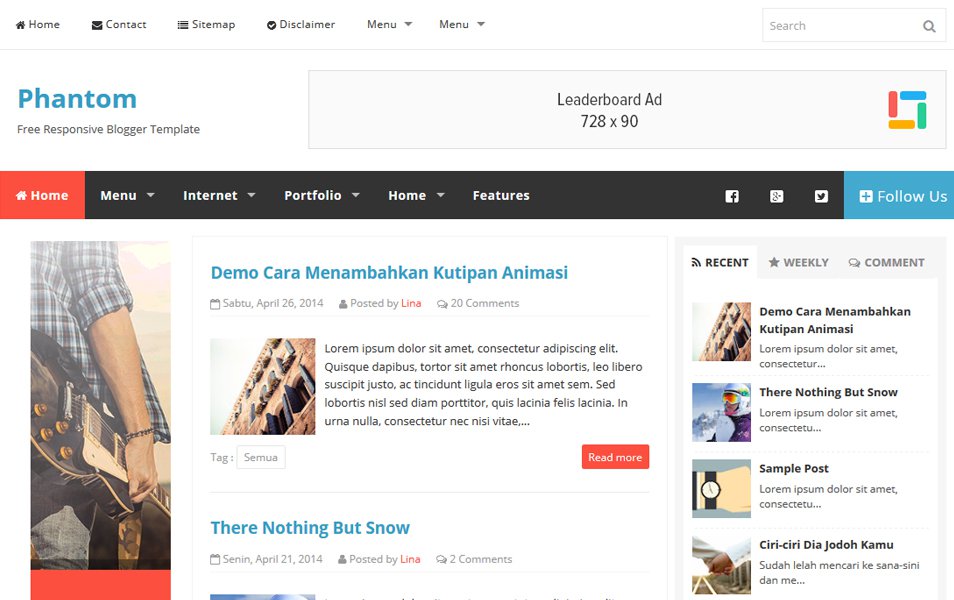Open the Twitter social icon
This screenshot has width=954, height=600.
(821, 196)
